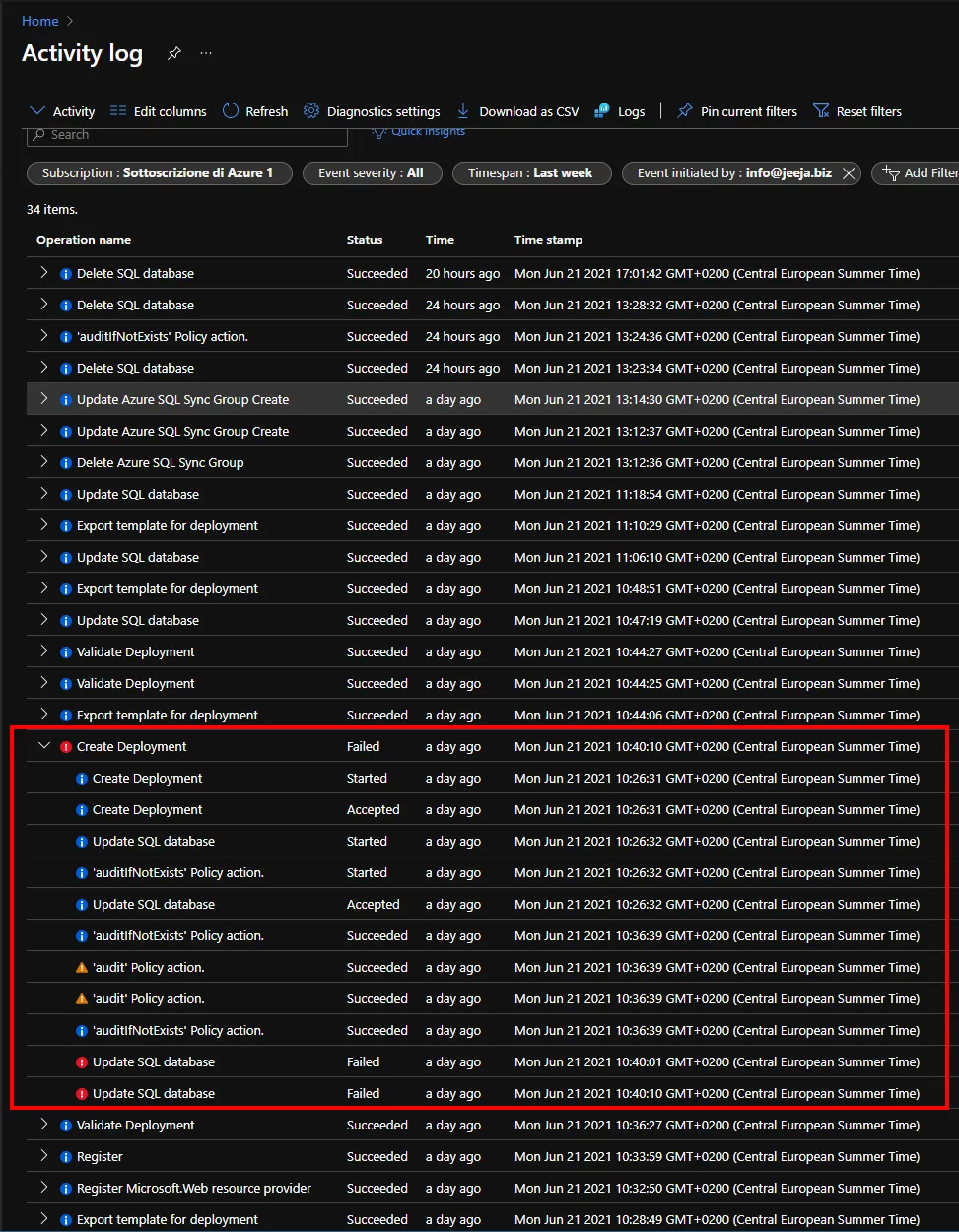Image resolution: width=959 pixels, height=1232 pixels.
Task: Open the Activity log ellipsis menu
Action: tap(206, 53)
